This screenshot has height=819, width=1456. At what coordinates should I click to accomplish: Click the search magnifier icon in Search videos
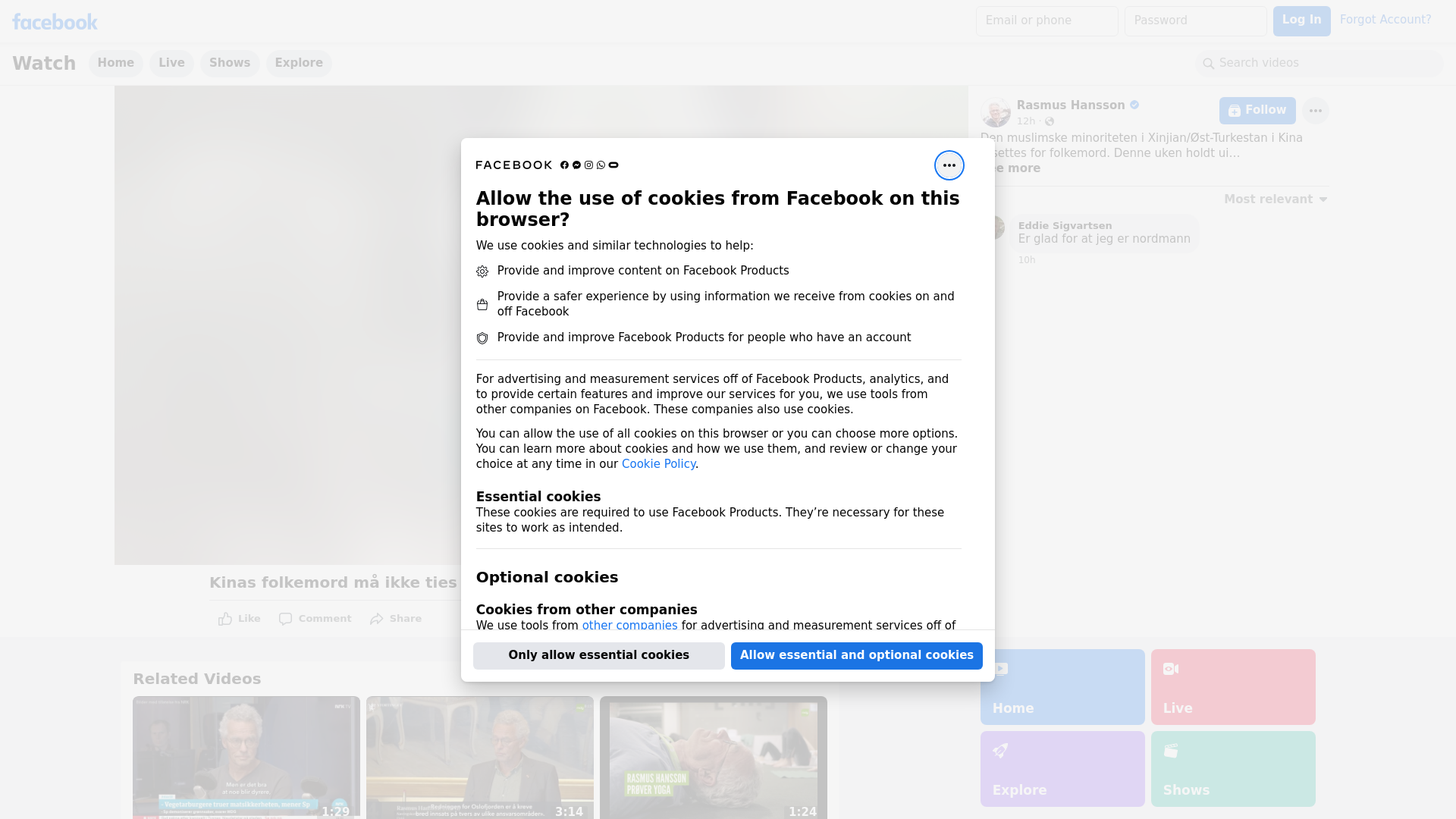1209,64
